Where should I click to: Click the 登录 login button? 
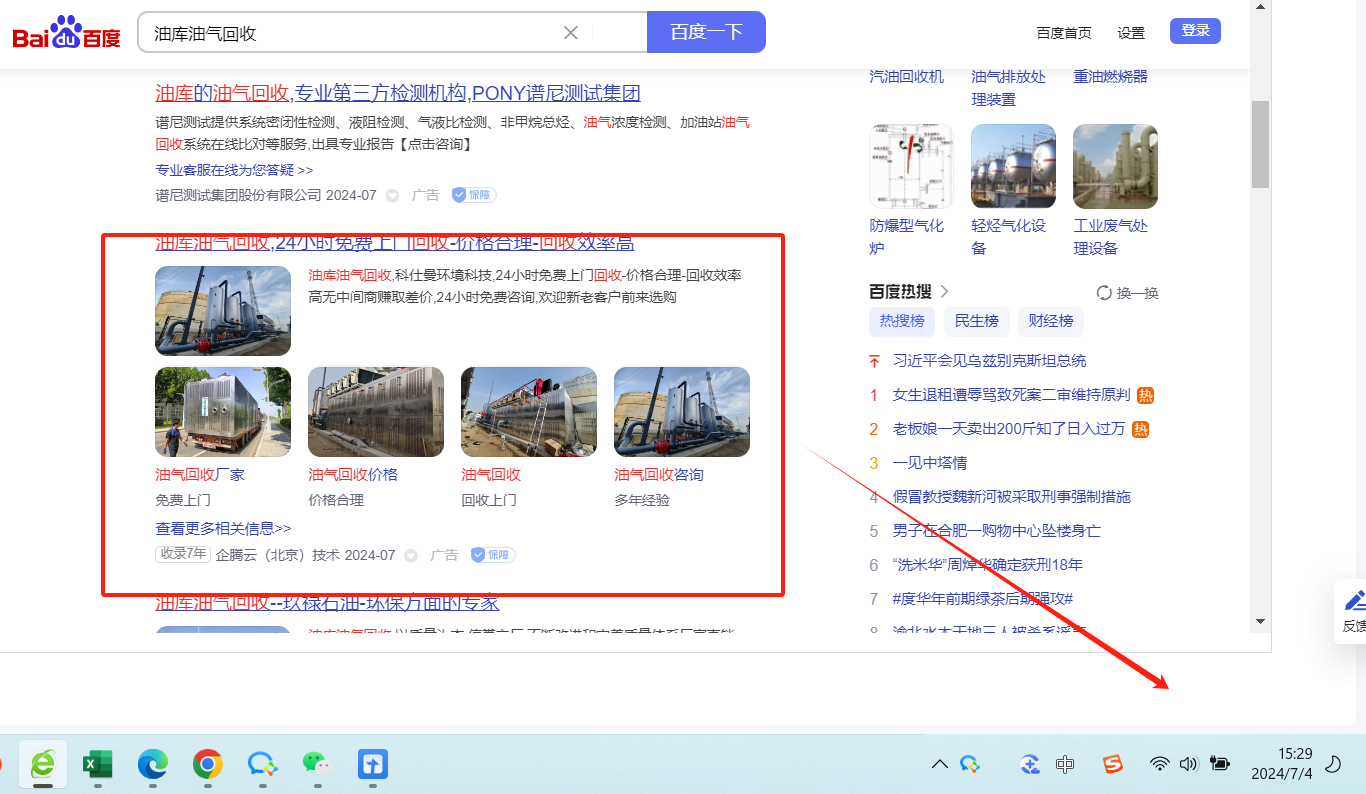(1195, 31)
